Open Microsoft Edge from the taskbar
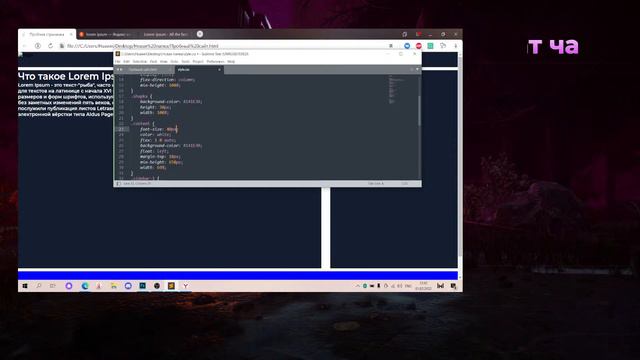 [85, 286]
